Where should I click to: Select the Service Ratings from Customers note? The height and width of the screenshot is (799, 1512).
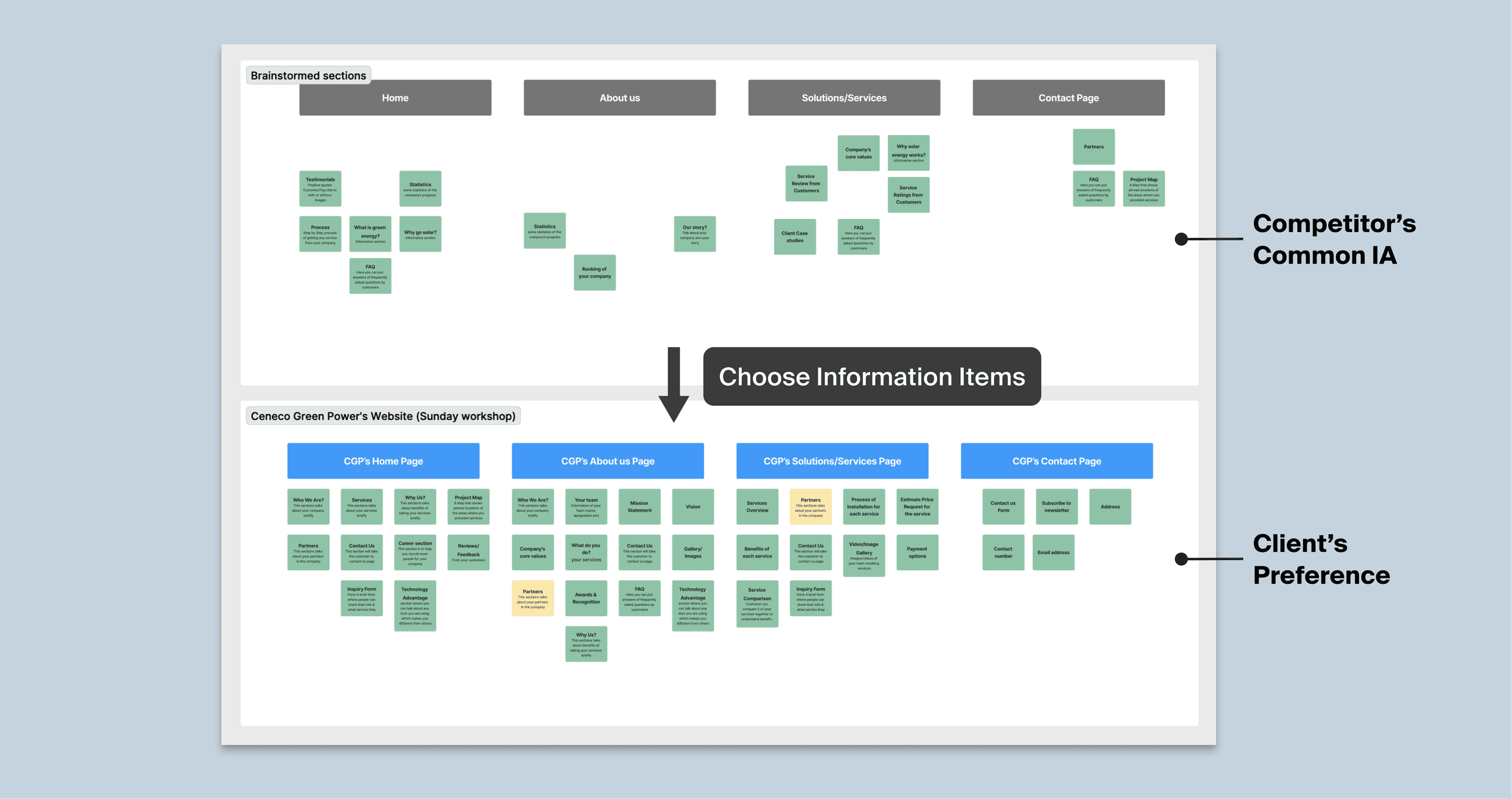[908, 194]
